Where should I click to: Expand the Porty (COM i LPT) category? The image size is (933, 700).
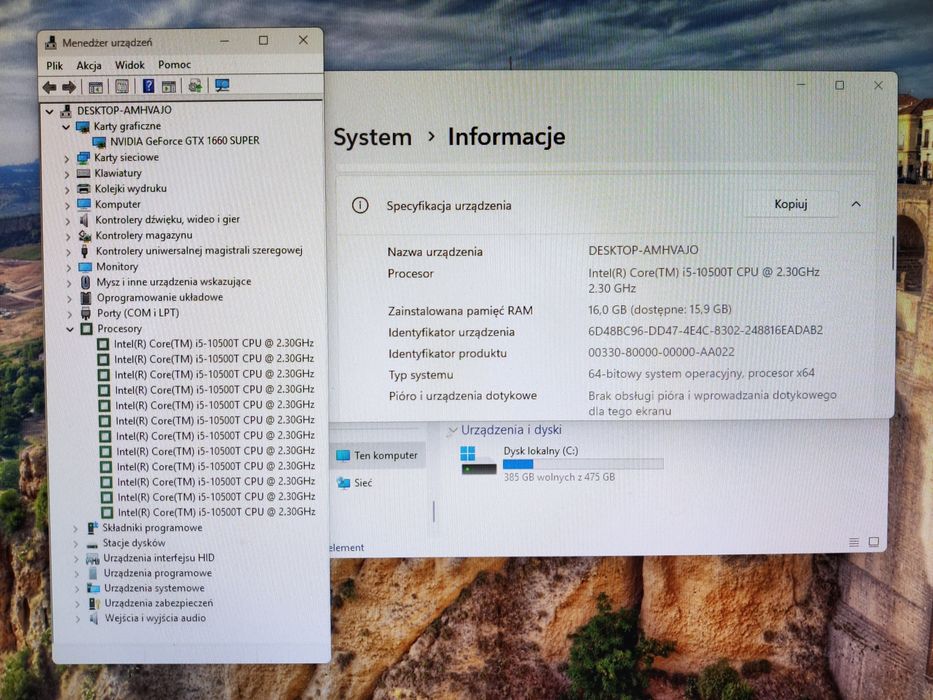tap(70, 314)
